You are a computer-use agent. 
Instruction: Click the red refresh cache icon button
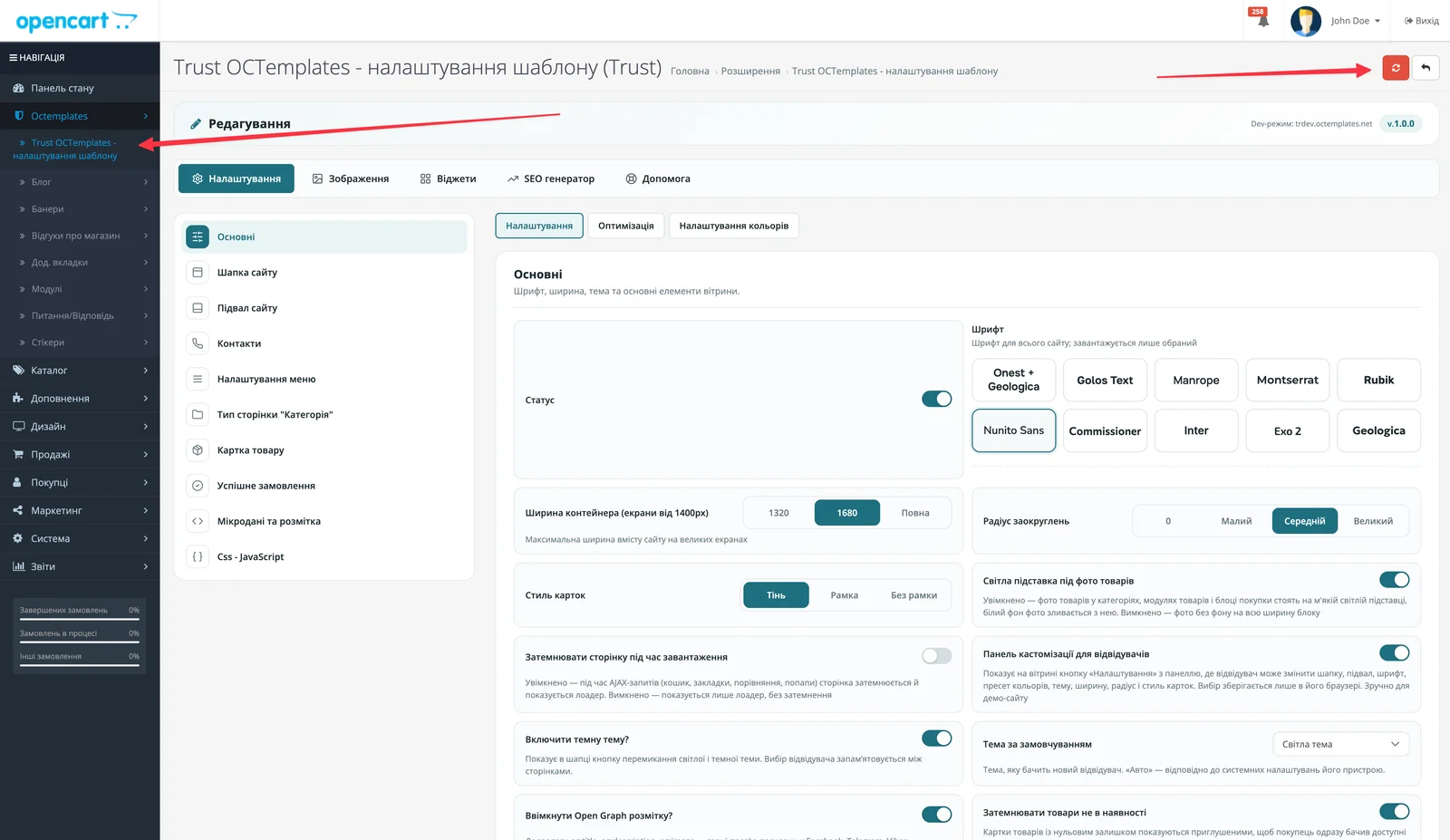tap(1396, 68)
